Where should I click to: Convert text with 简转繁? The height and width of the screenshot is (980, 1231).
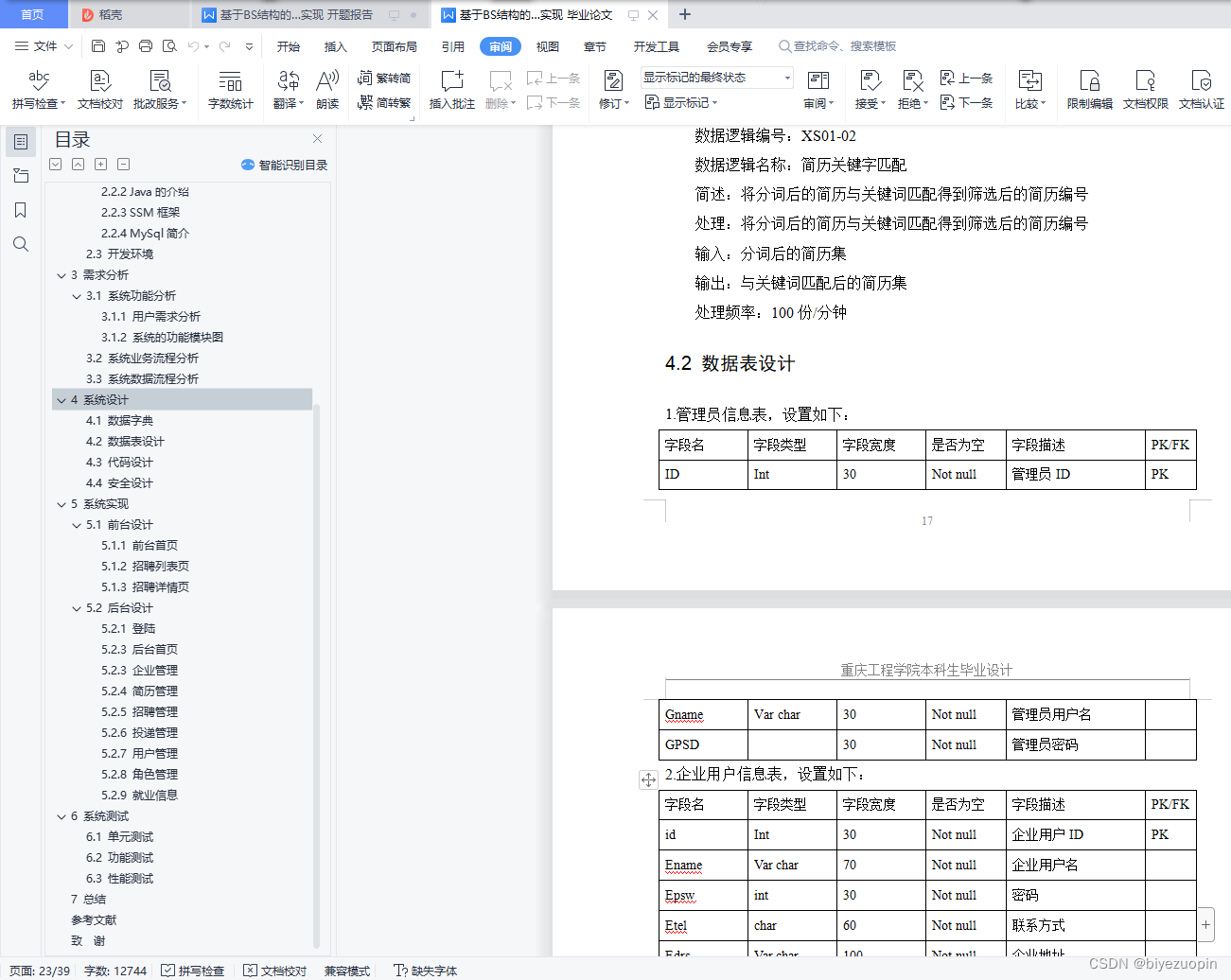pos(384,102)
